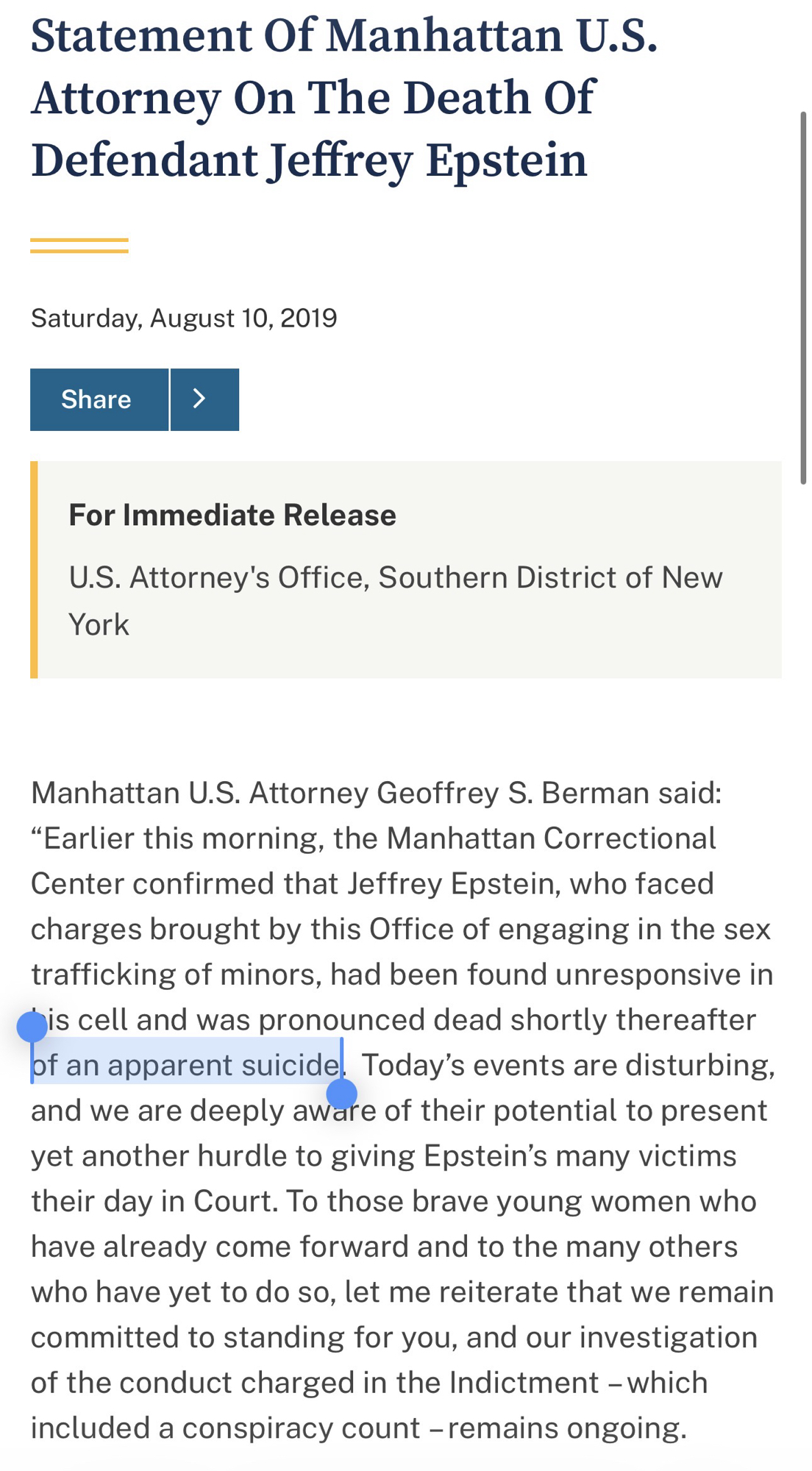
Task: Click the phrase "remains ongoing"
Action: (566, 1428)
